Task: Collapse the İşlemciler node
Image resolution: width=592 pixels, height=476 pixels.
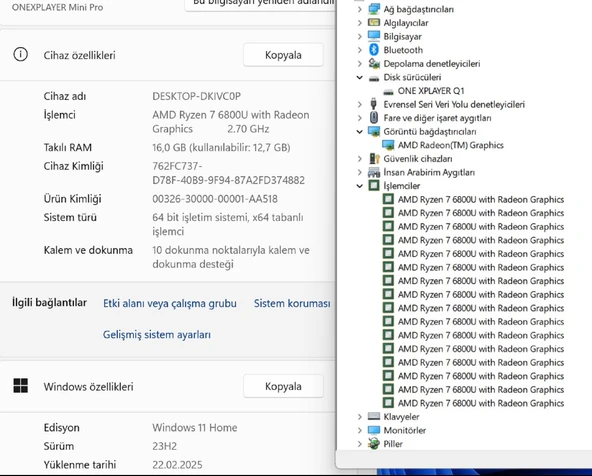Action: (360, 186)
